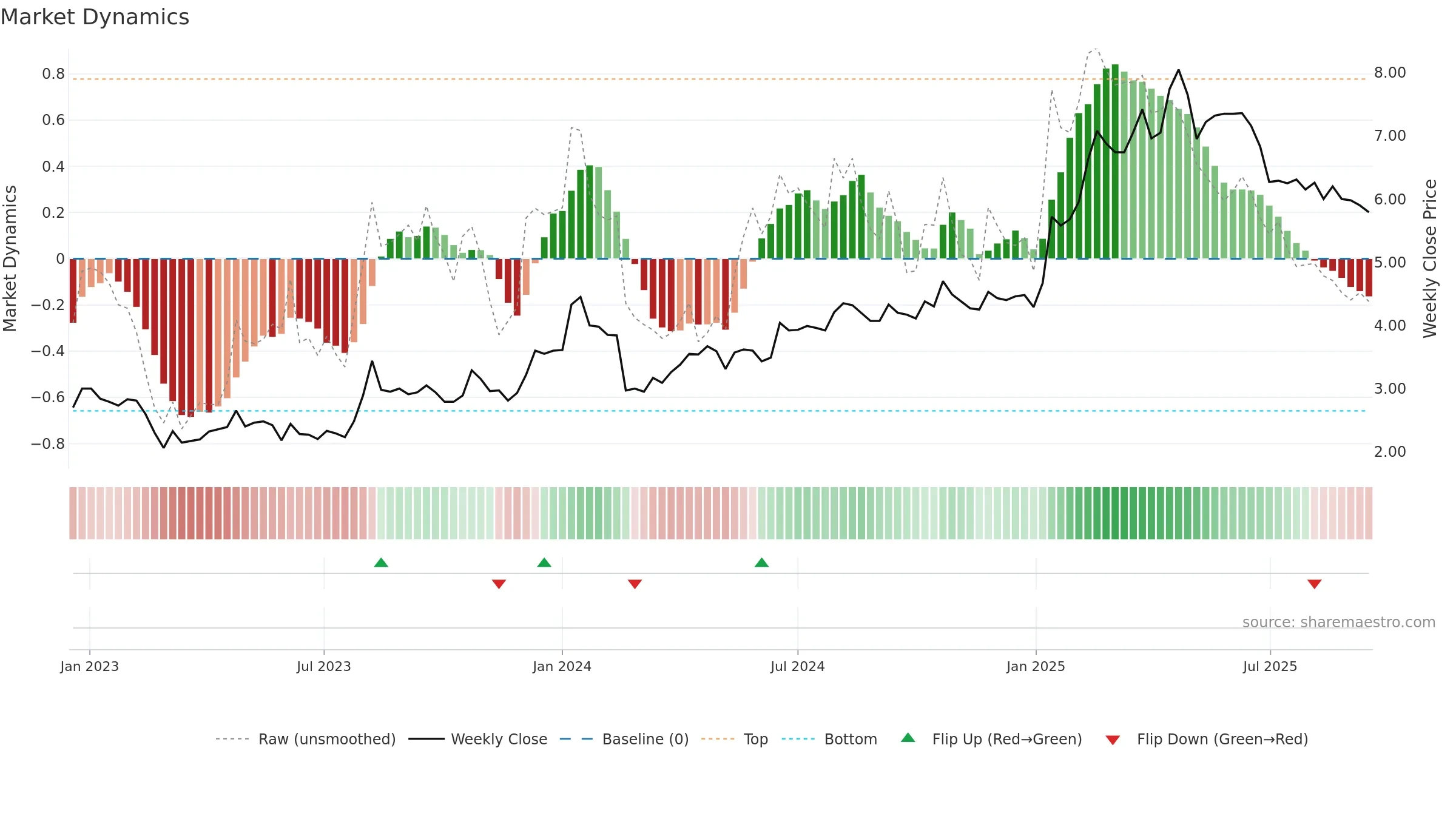Click the 2.00 right-axis price label
1456x819 pixels.
1390,451
